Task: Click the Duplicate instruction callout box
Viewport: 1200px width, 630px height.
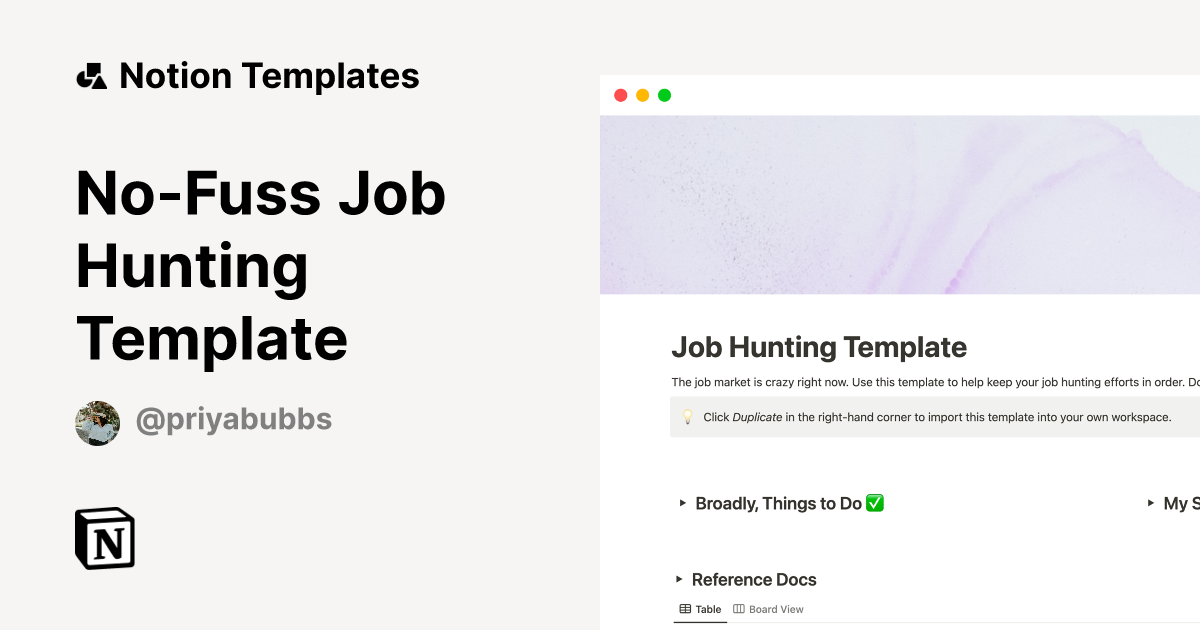Action: click(930, 417)
